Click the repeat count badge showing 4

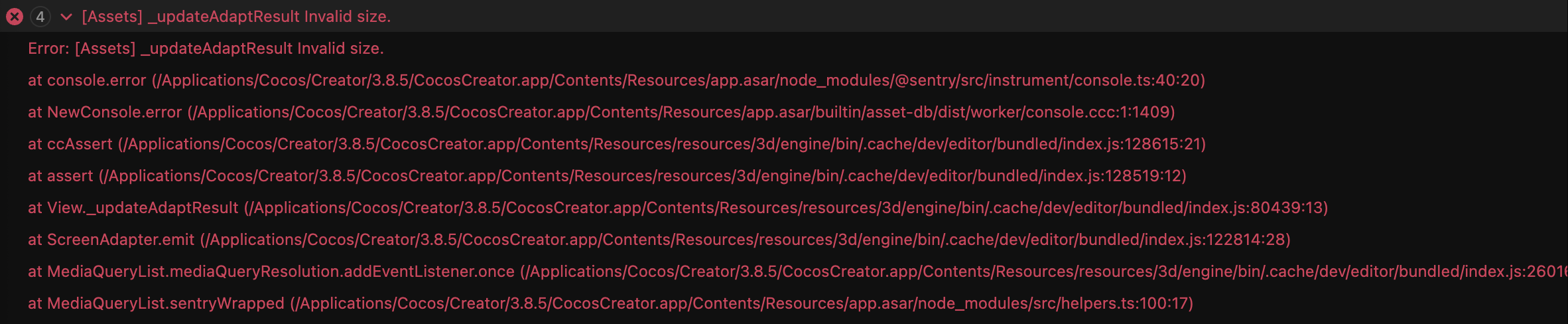[40, 17]
